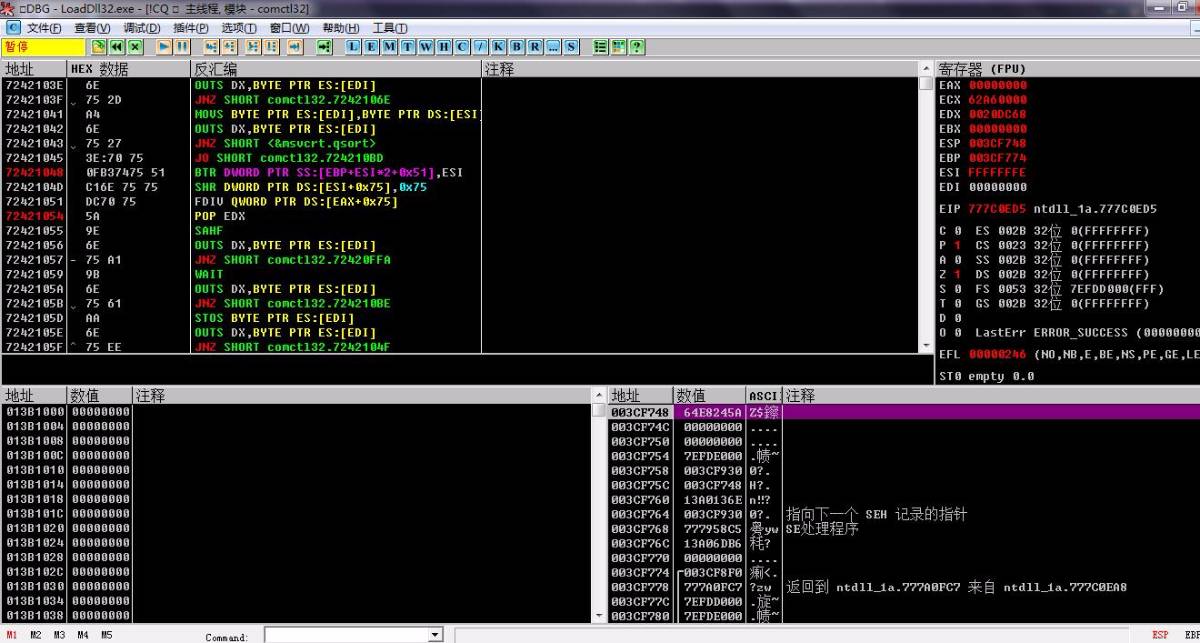Click the 数值 column header in stack pane
The height and width of the screenshot is (643, 1200).
click(x=710, y=396)
